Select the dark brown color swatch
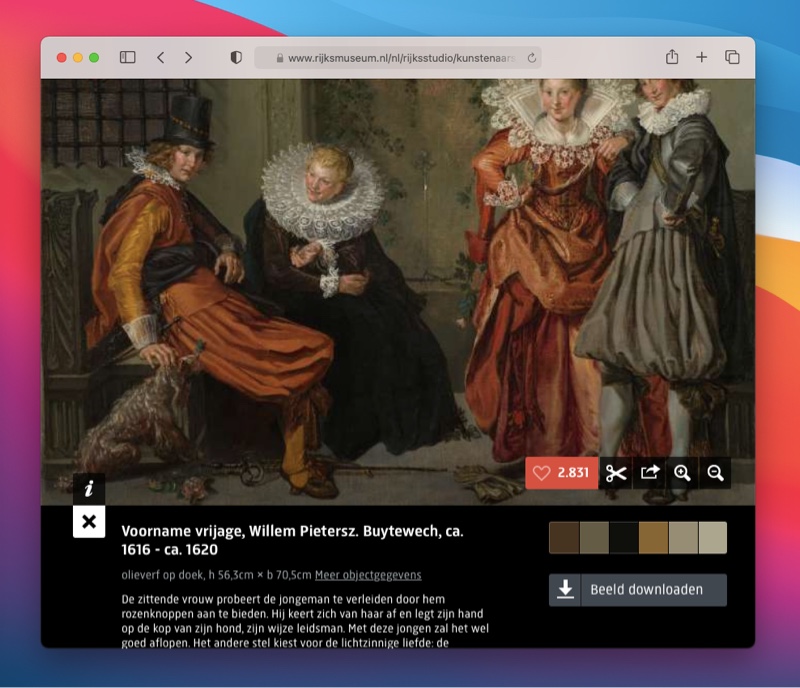 pos(564,537)
